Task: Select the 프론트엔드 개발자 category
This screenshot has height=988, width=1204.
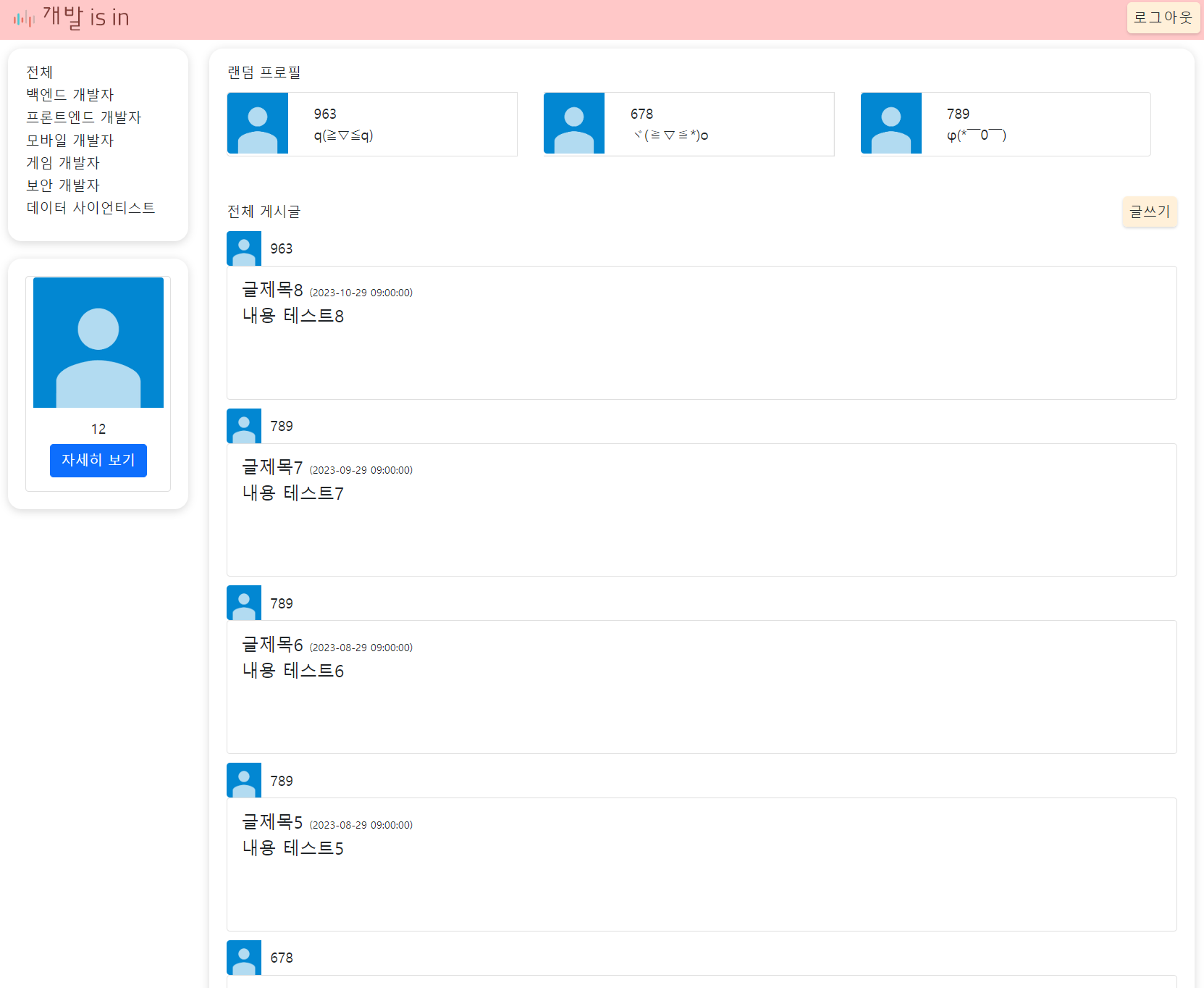Action: click(x=84, y=117)
